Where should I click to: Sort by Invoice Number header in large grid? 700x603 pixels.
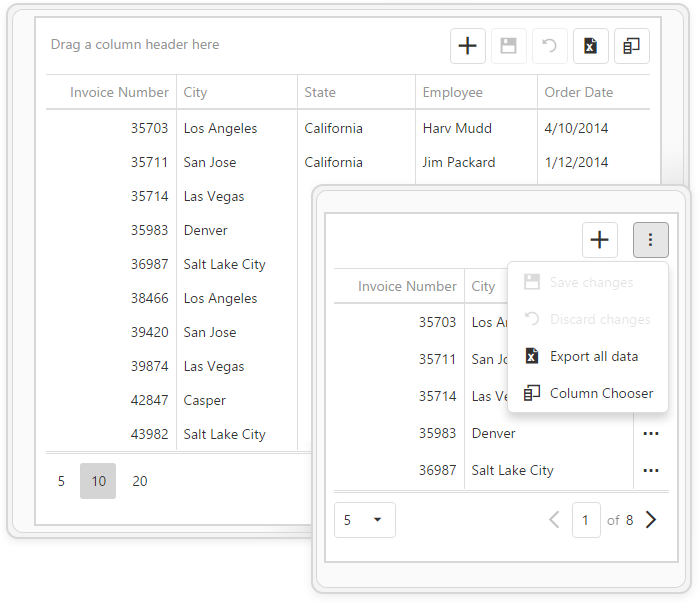tap(119, 92)
